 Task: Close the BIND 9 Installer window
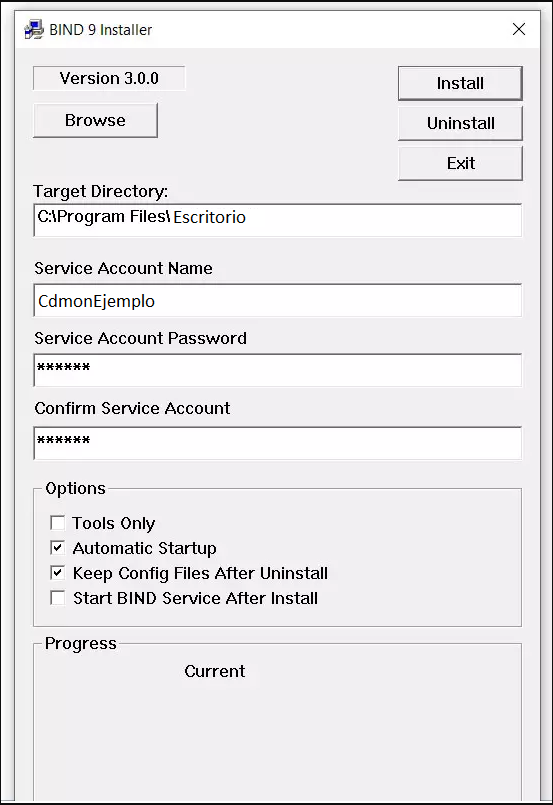tap(519, 29)
